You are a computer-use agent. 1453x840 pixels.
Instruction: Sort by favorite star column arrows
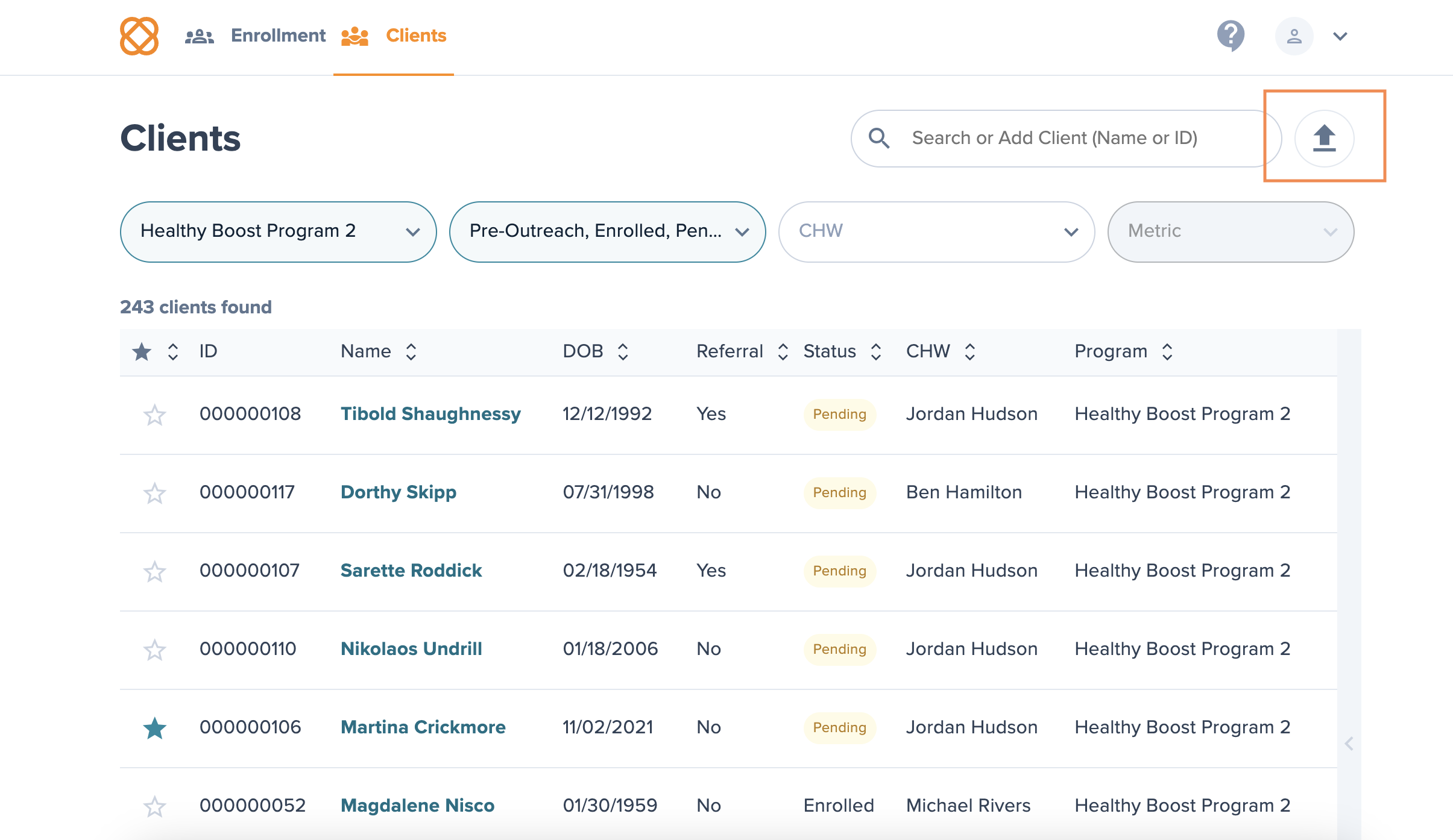(x=173, y=351)
